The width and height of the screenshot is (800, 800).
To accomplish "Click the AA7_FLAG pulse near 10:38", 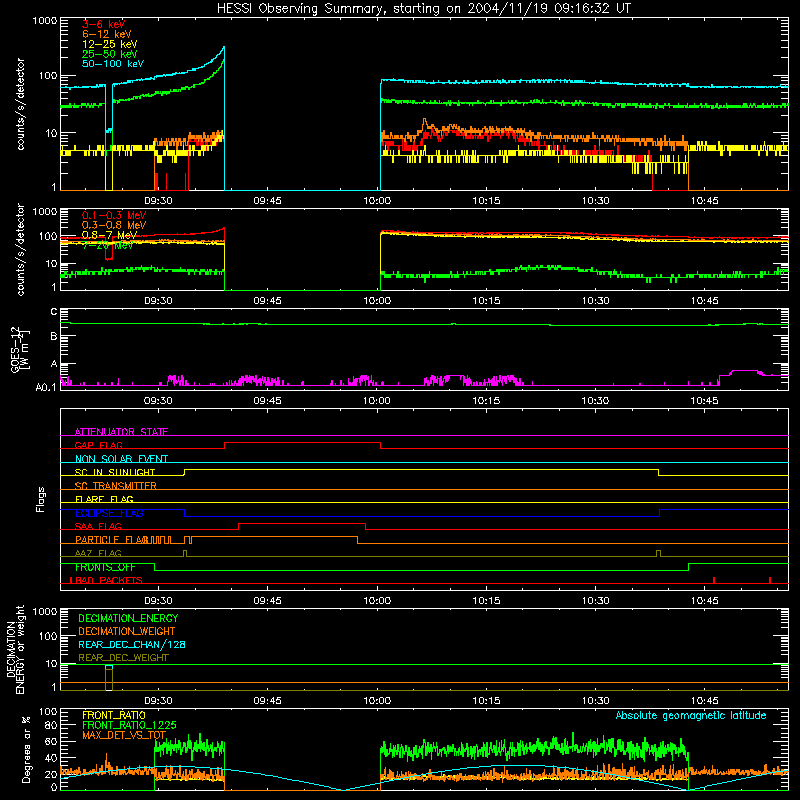I will pyautogui.click(x=659, y=554).
